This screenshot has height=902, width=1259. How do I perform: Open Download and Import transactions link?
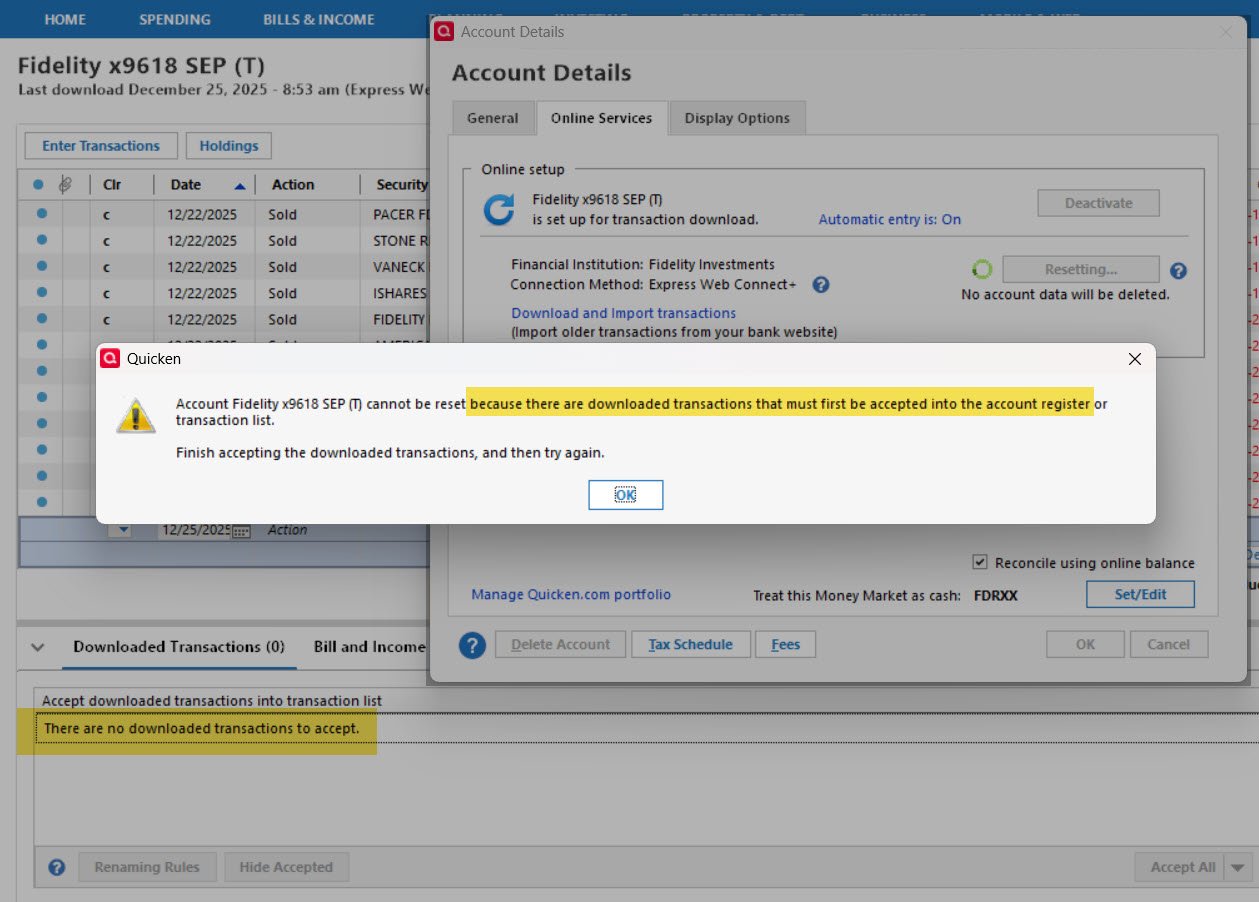(x=623, y=313)
